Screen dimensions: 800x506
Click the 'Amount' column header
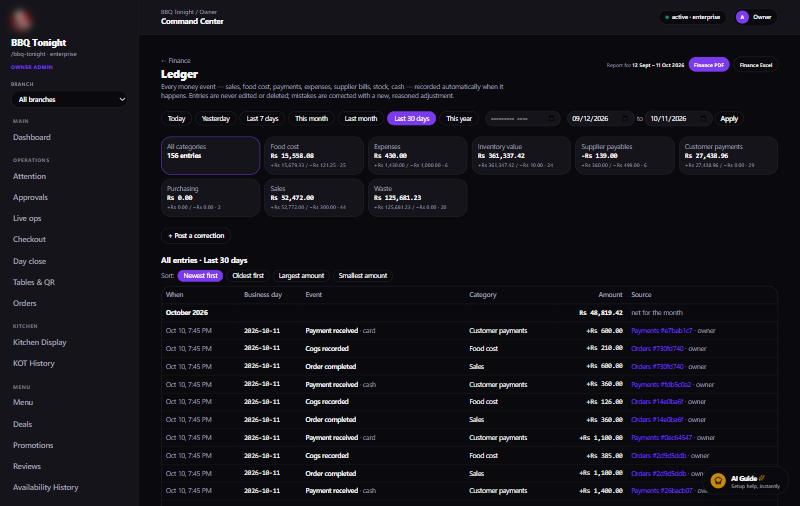point(610,295)
